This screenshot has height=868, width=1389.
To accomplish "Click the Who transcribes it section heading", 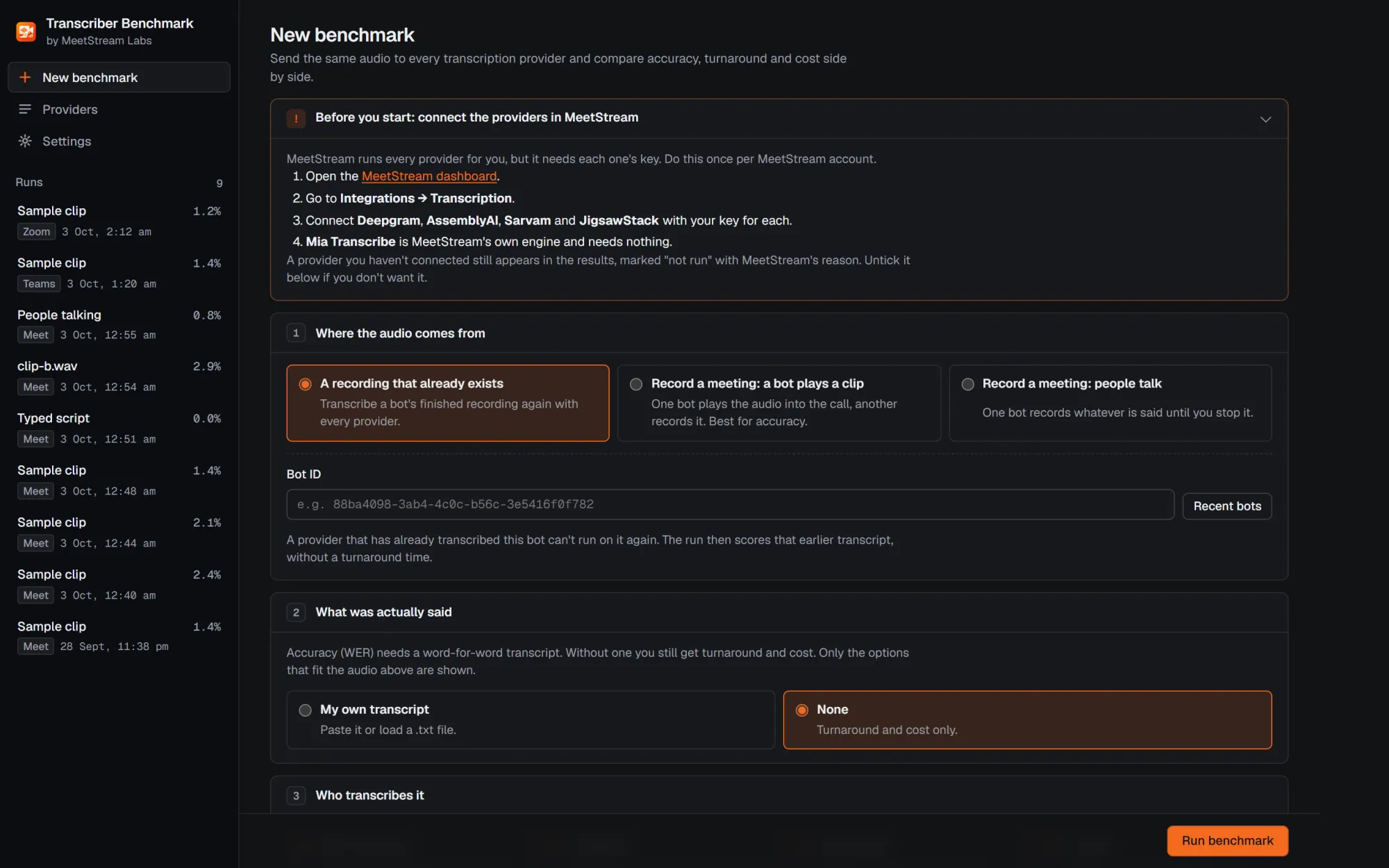I will 369,795.
